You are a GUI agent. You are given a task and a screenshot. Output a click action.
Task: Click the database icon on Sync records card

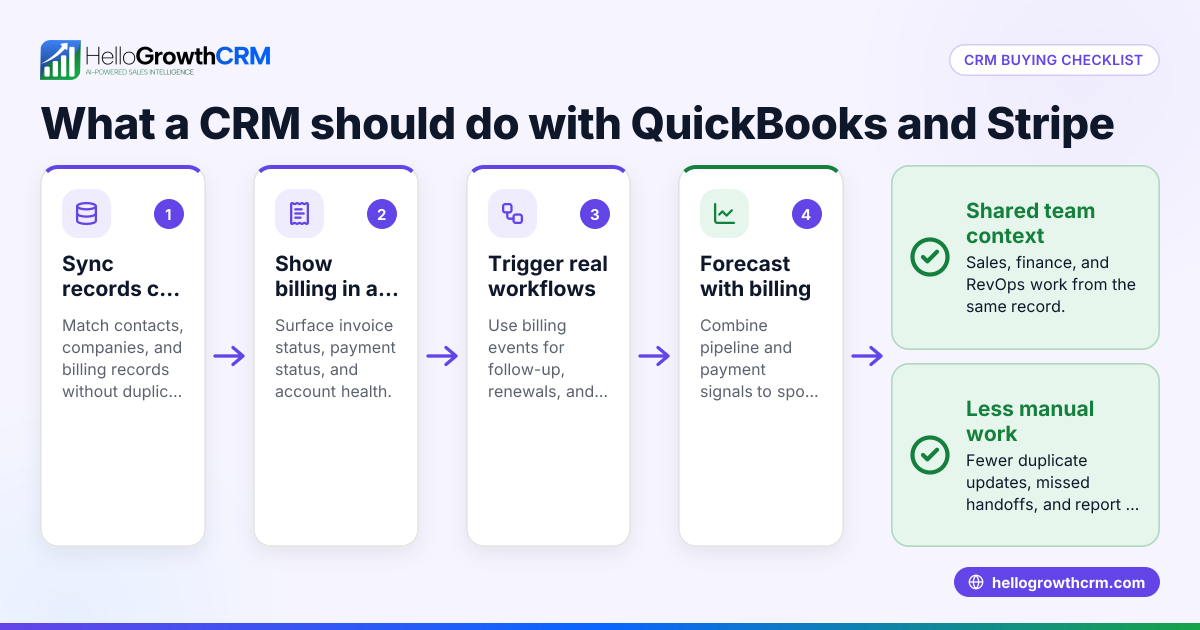tap(86, 213)
